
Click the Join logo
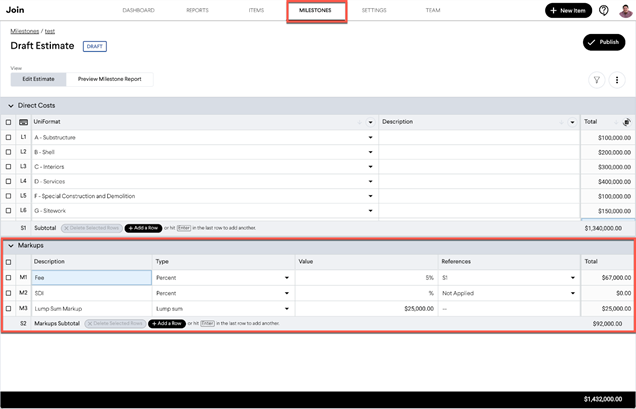[x=15, y=10]
